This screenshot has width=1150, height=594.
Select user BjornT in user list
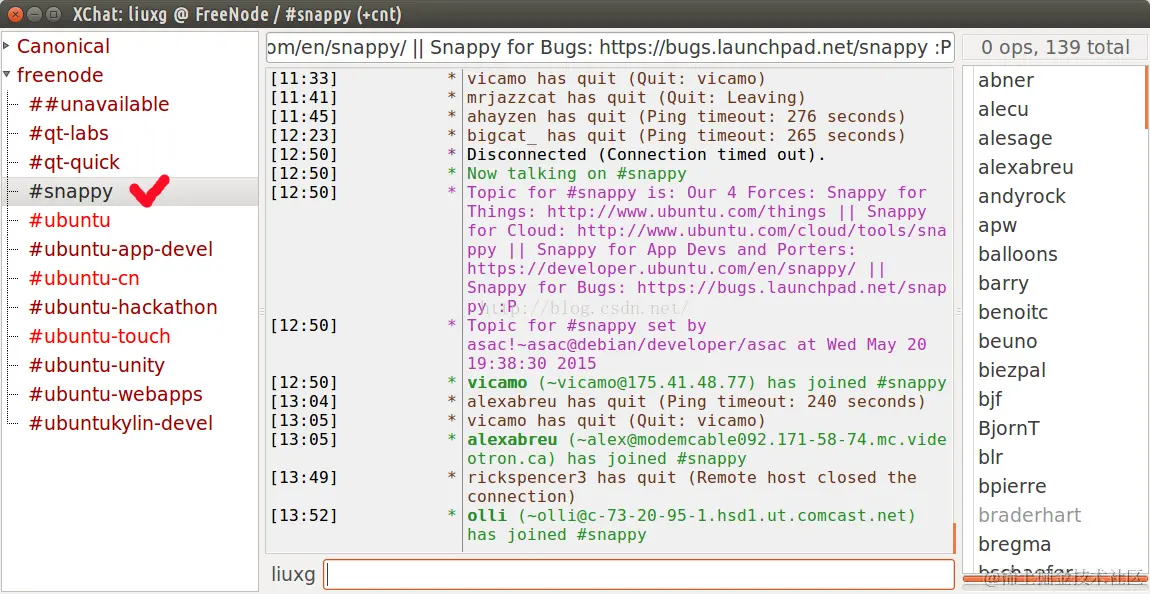1008,428
